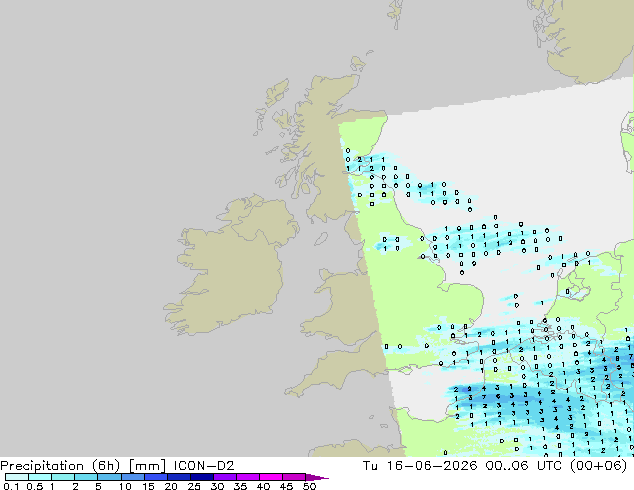This screenshot has height=490, width=634.
Task: Click the legend value label "50"
Action: (309, 486)
